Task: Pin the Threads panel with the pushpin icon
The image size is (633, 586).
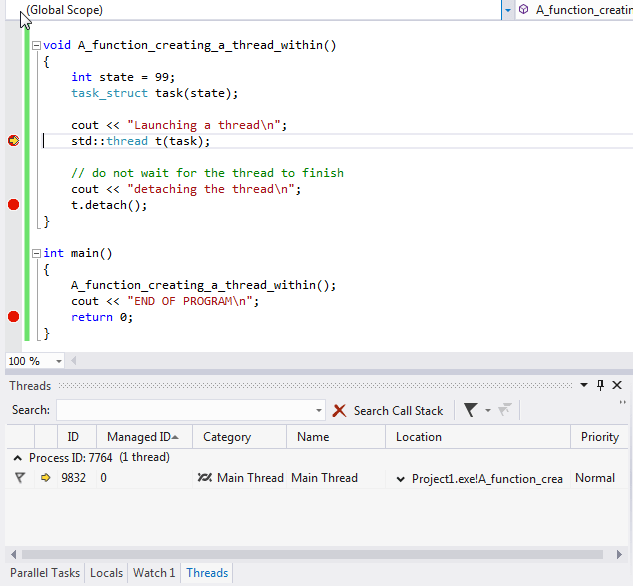Action: pyautogui.click(x=600, y=385)
